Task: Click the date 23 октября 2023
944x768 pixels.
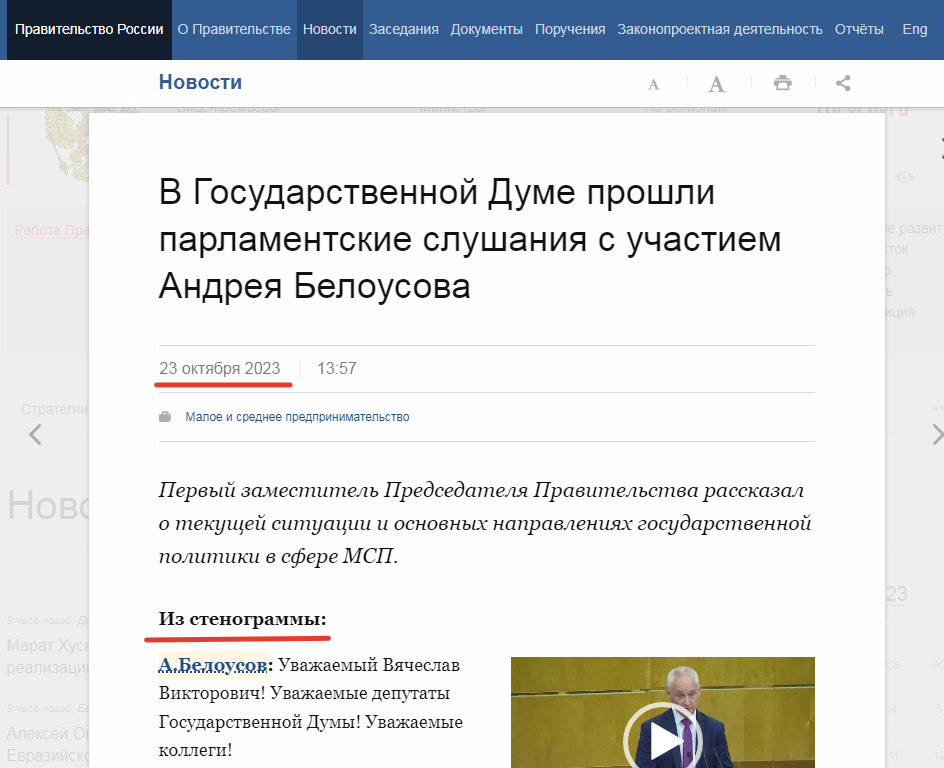Action: tap(220, 368)
